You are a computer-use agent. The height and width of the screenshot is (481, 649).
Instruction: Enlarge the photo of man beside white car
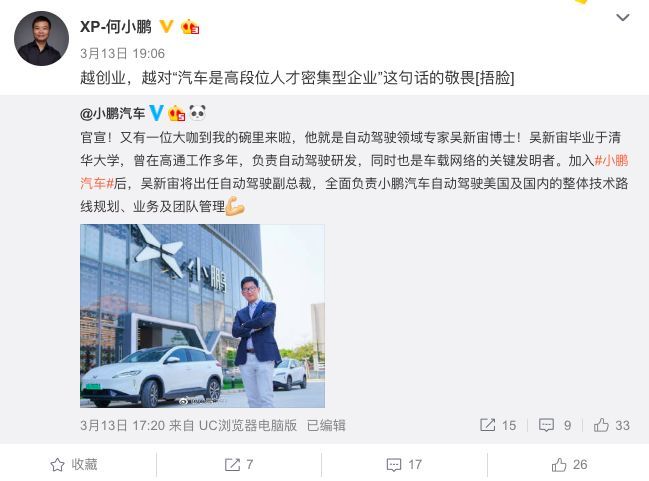[202, 316]
